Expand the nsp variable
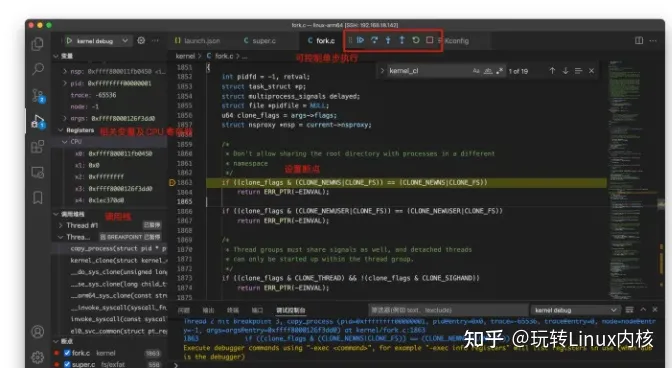Image resolution: width=672 pixels, height=368 pixels. [65, 72]
